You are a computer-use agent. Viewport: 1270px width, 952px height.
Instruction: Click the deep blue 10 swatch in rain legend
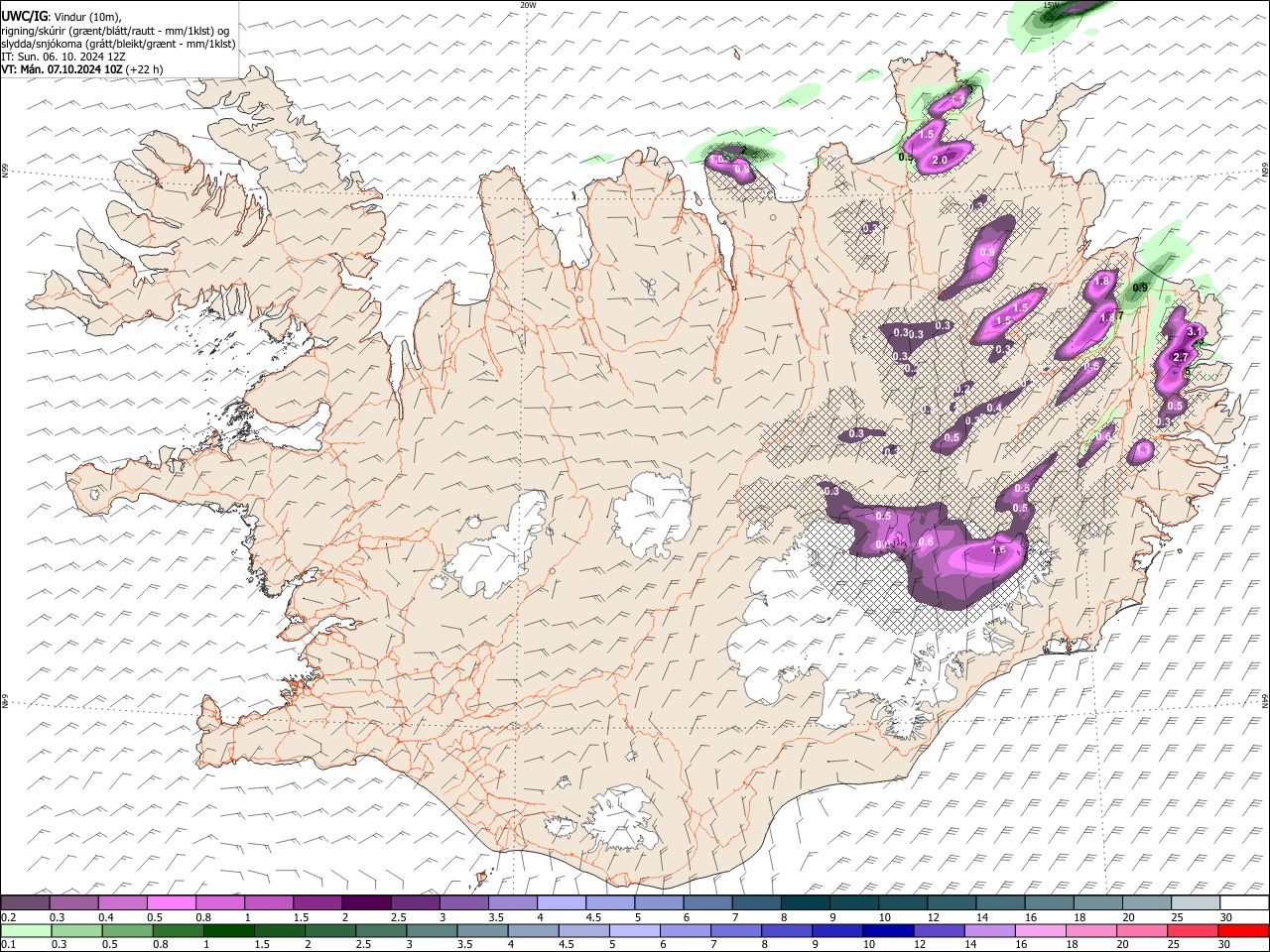coord(887,930)
